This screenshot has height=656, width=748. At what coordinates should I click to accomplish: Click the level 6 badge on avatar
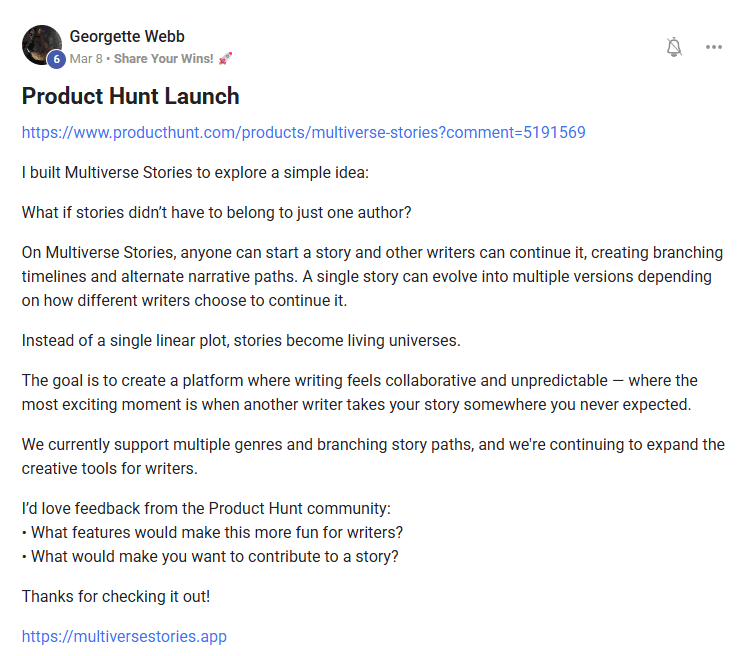[56, 59]
